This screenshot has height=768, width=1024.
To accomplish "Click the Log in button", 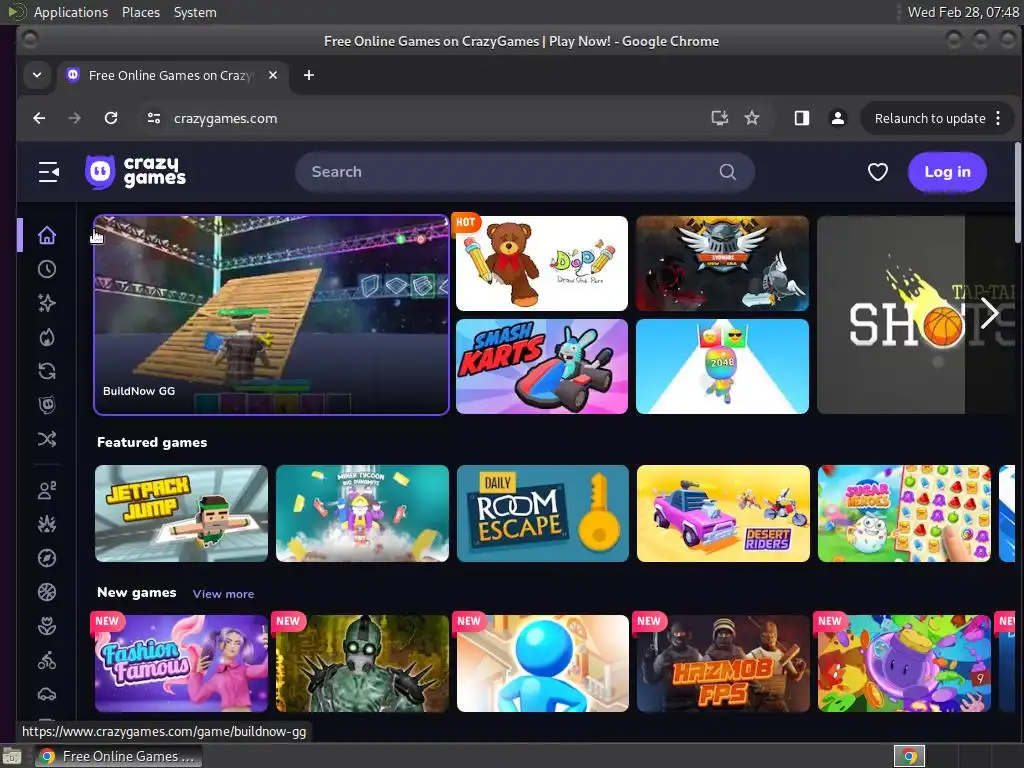I will [x=947, y=172].
